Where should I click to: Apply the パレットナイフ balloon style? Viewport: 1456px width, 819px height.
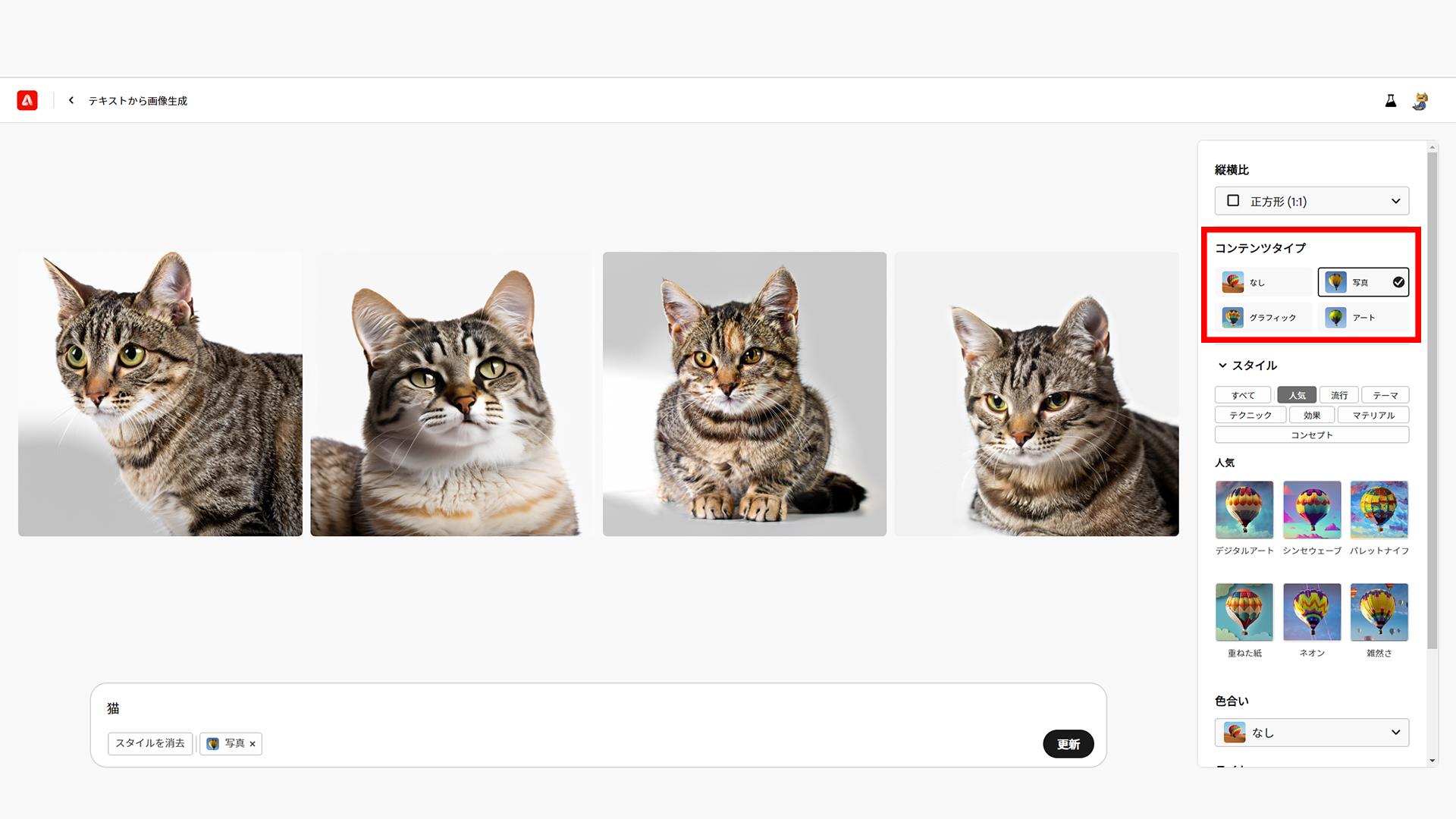point(1379,510)
